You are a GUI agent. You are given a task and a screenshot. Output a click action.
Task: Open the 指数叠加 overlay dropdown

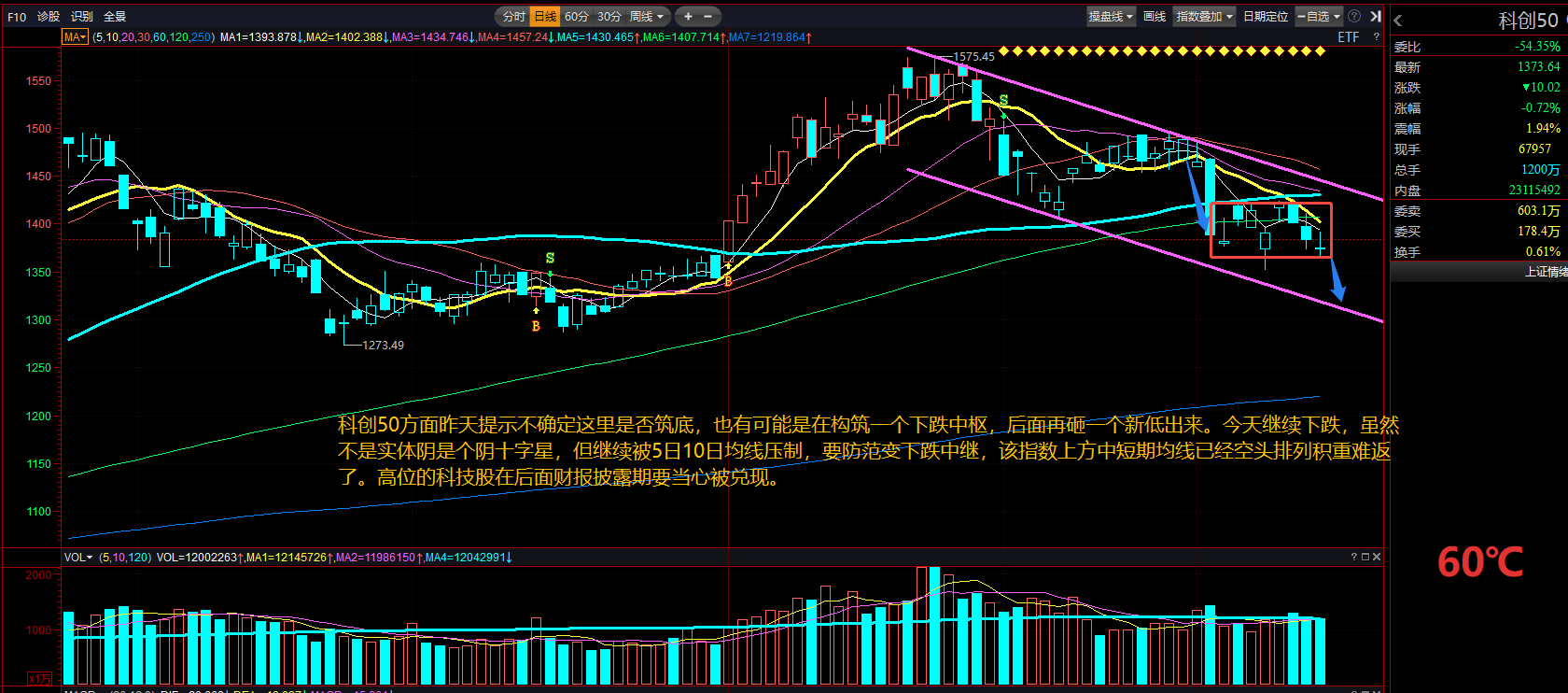pyautogui.click(x=1204, y=17)
